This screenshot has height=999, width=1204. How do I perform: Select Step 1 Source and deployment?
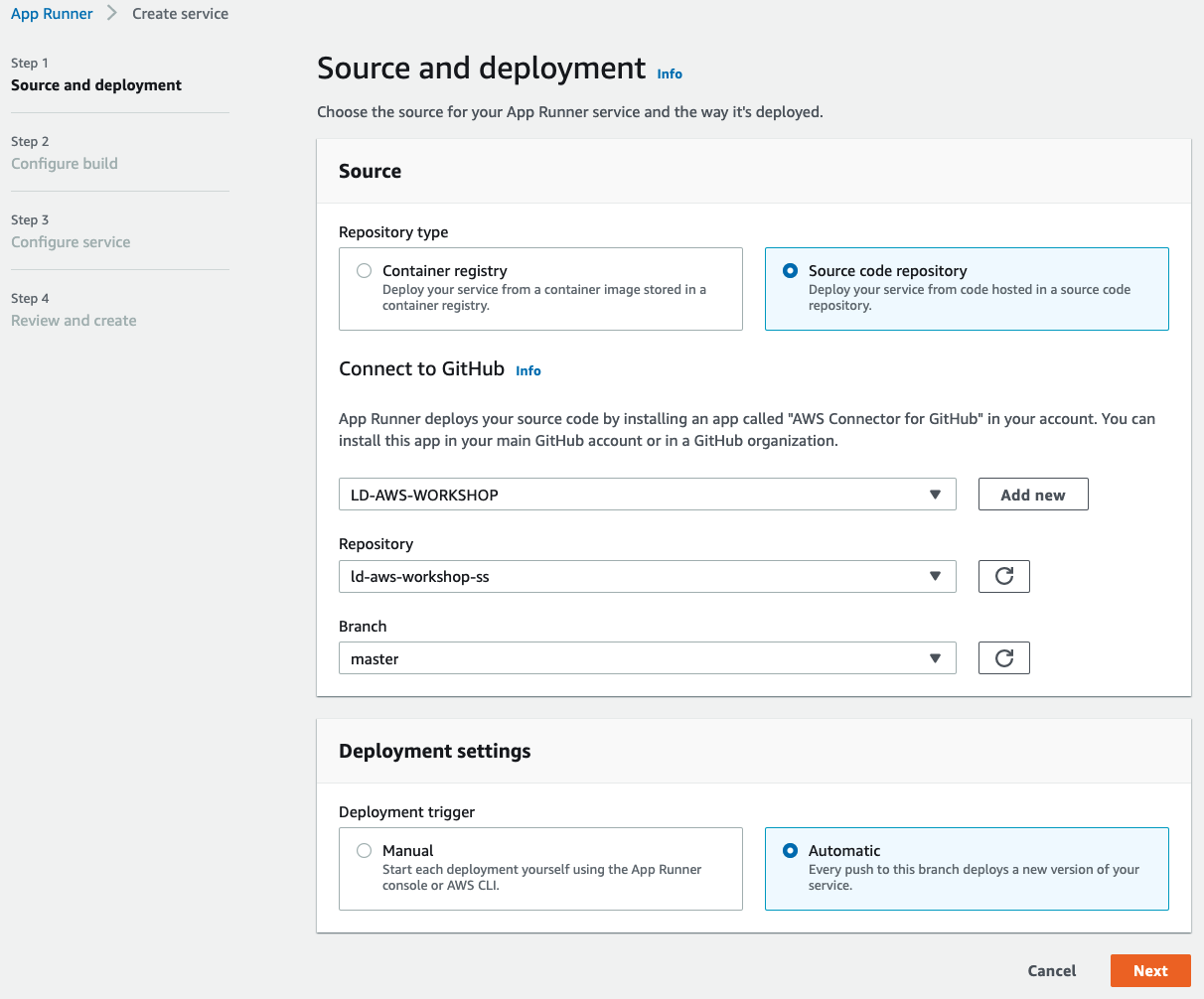[96, 85]
